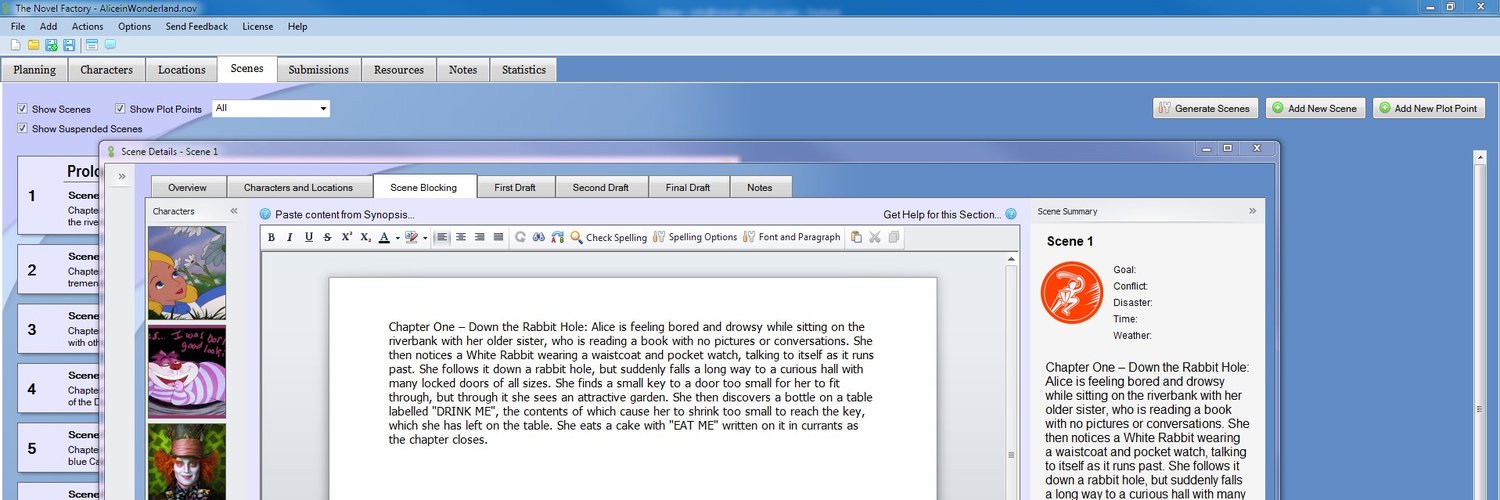
Task: Click the speech bubble icon in main toolbar
Action: pyautogui.click(x=110, y=45)
